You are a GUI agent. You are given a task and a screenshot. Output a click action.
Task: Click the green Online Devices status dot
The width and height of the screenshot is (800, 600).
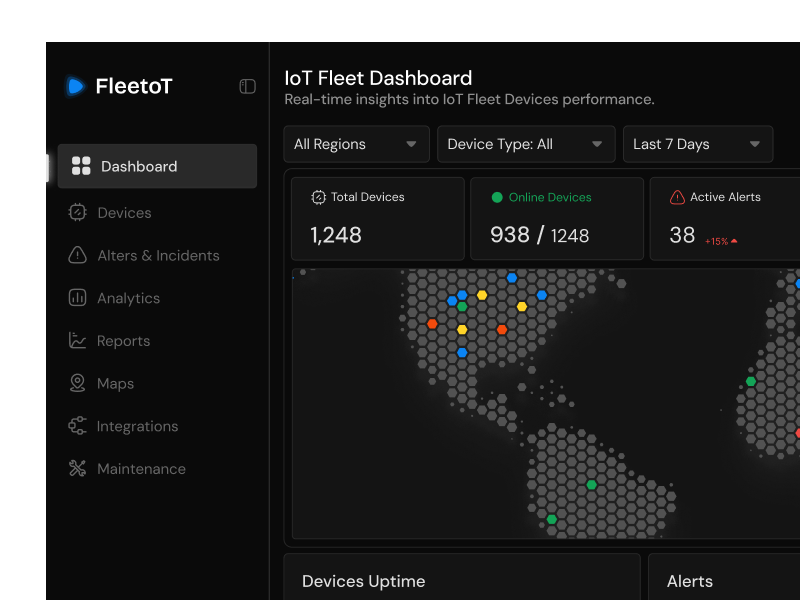coord(497,197)
